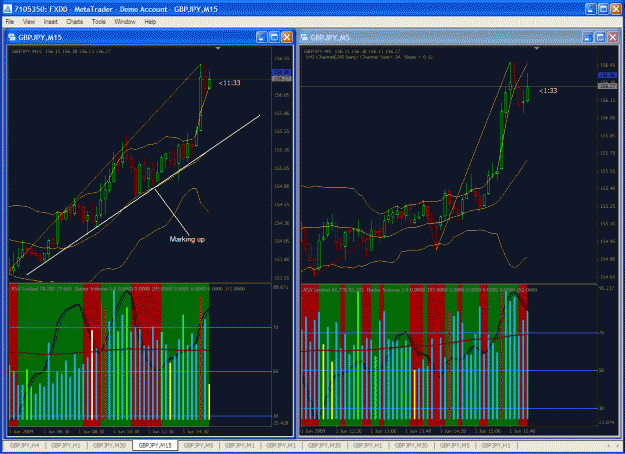Open the Insert menu

click(x=51, y=22)
